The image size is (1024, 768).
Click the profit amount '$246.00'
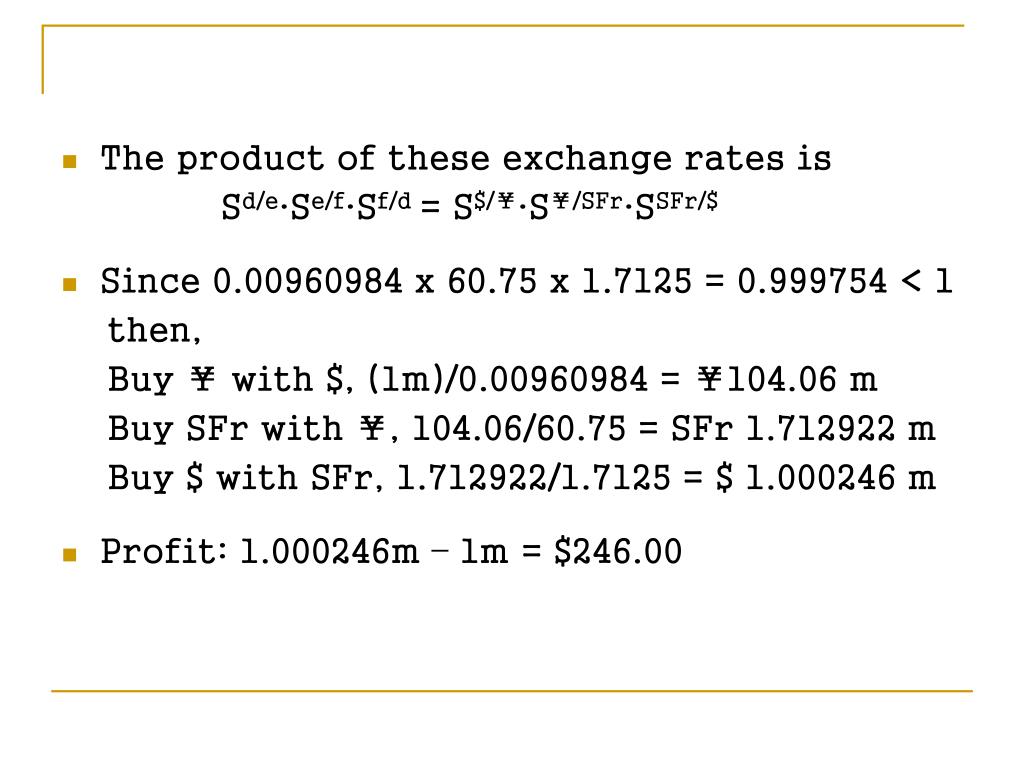click(x=618, y=551)
